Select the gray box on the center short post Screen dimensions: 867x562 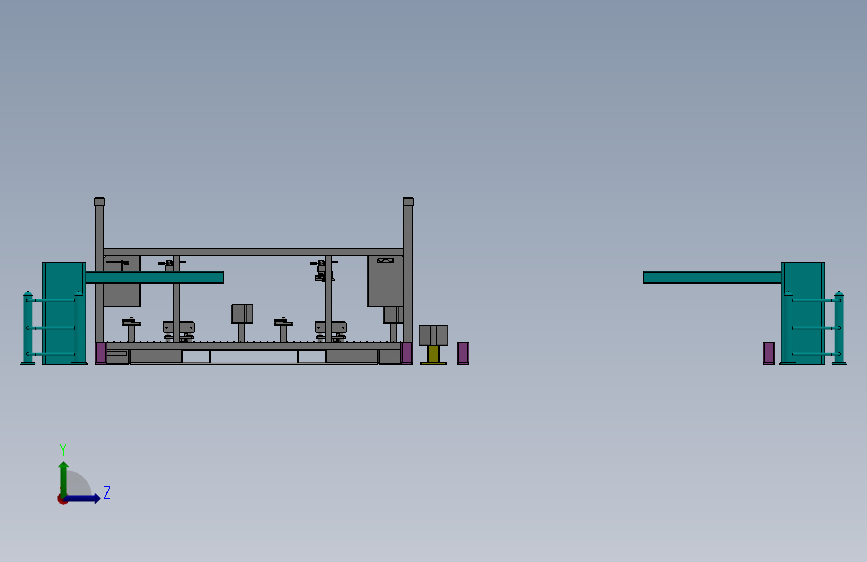pyautogui.click(x=242, y=314)
